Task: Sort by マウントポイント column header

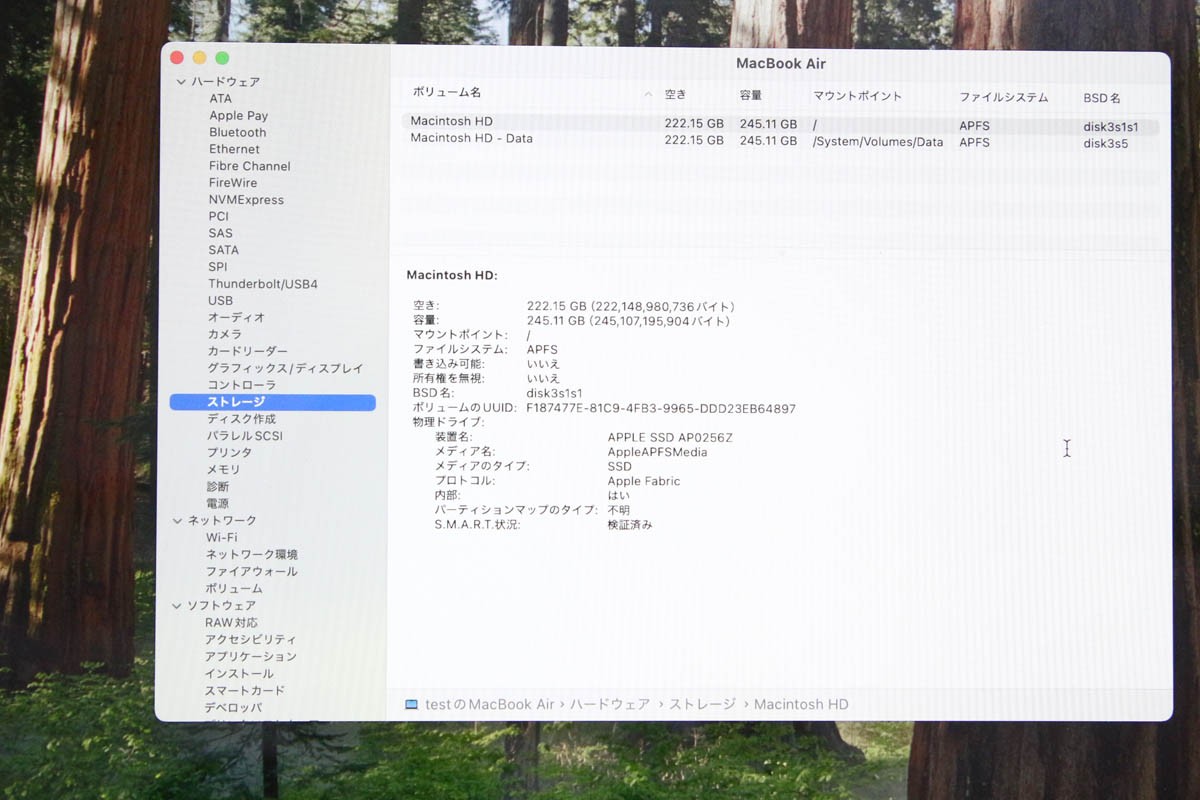Action: pos(857,96)
